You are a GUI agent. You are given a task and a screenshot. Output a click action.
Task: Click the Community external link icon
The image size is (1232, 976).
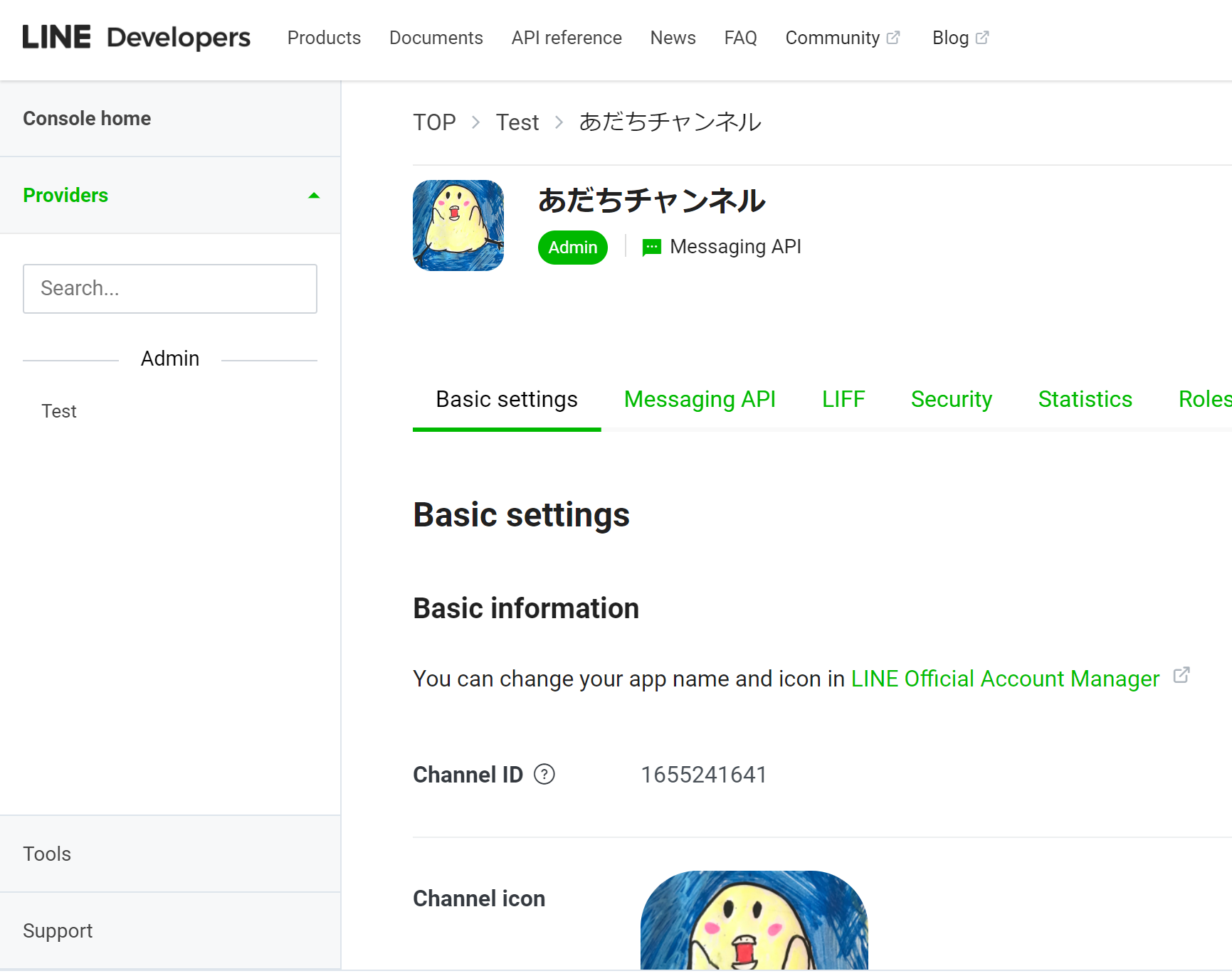[893, 38]
